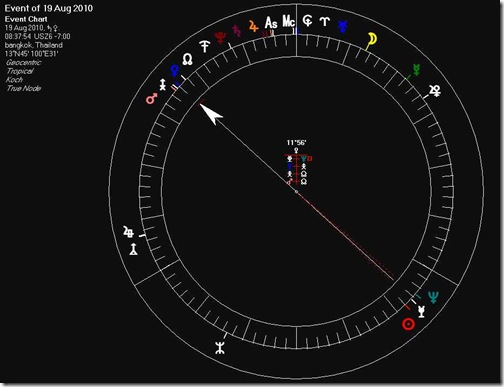Screen dimensions: 504x387
Task: Select the "True Node" label
Action: tap(24, 88)
